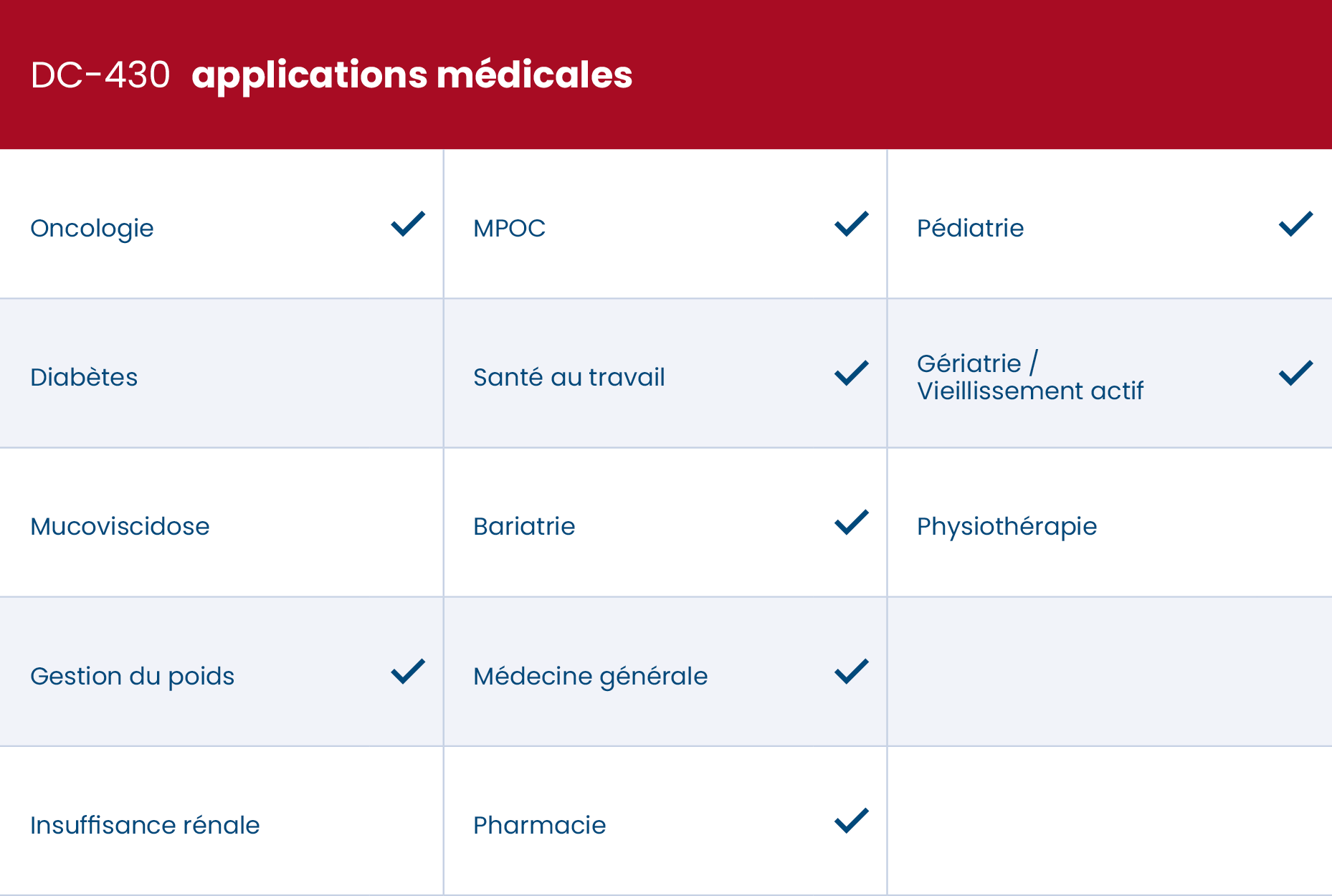1332x896 pixels.
Task: Click the checkmark next to Oncologie
Action: click(x=408, y=224)
